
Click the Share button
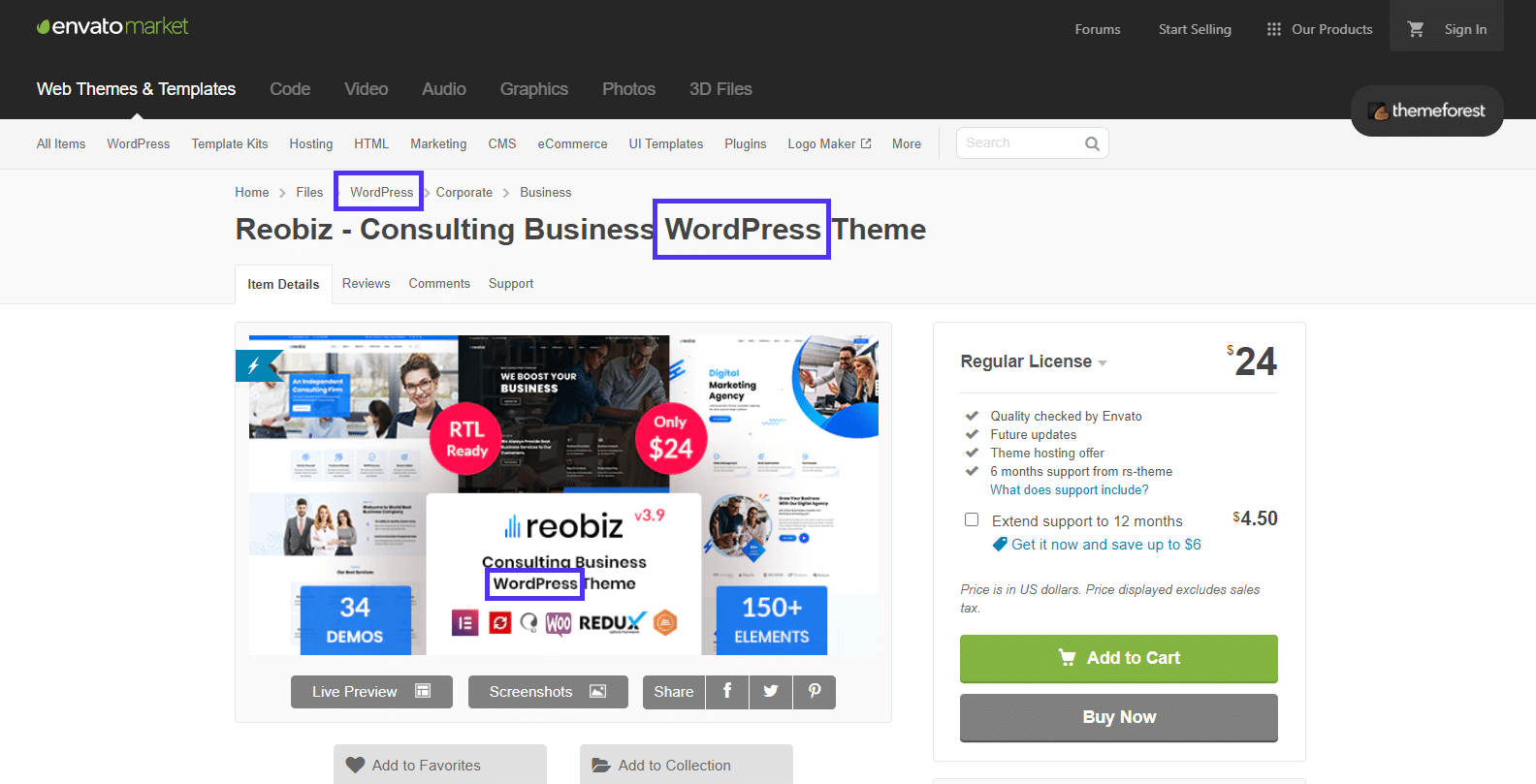coord(674,691)
